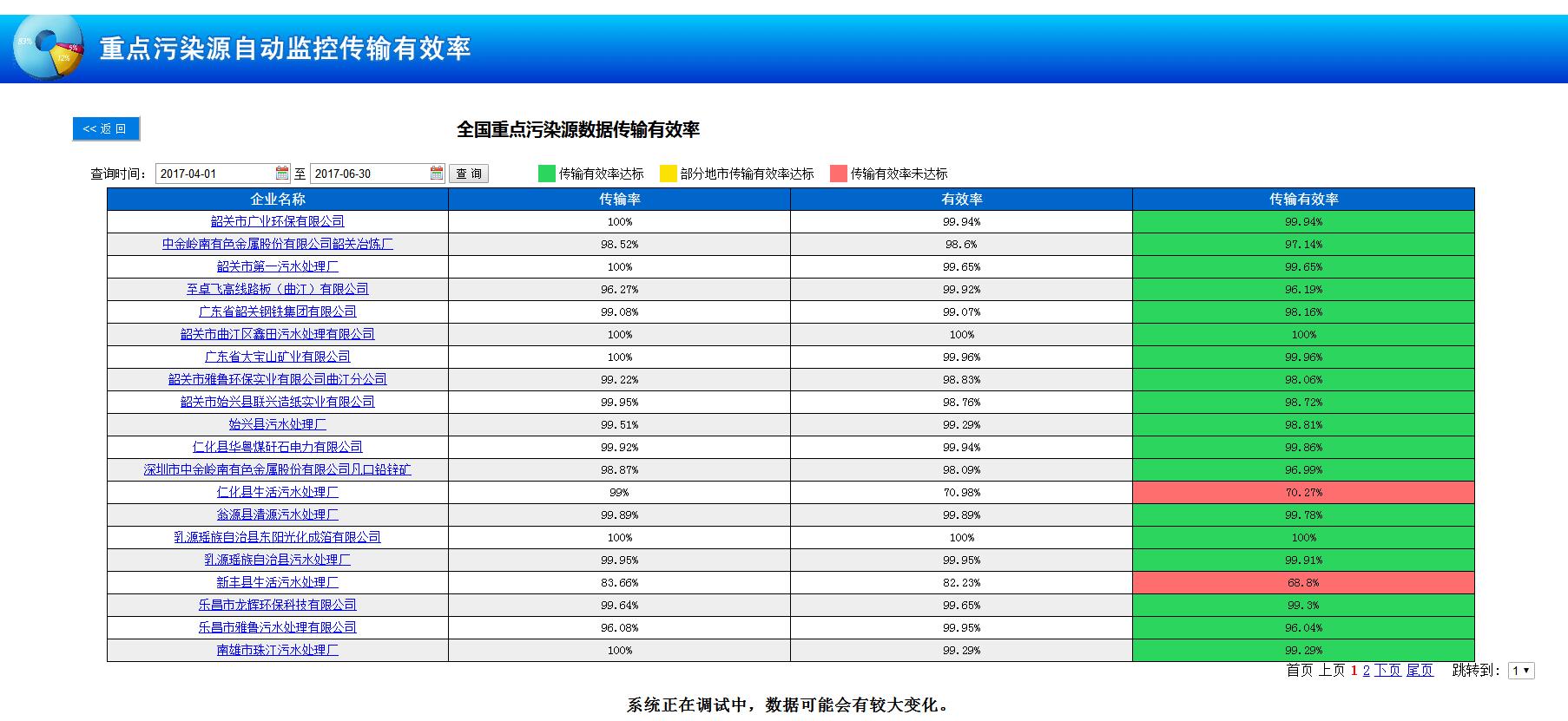Select 传输率 cell 98.52%
The width and height of the screenshot is (1568, 721).
[x=620, y=244]
